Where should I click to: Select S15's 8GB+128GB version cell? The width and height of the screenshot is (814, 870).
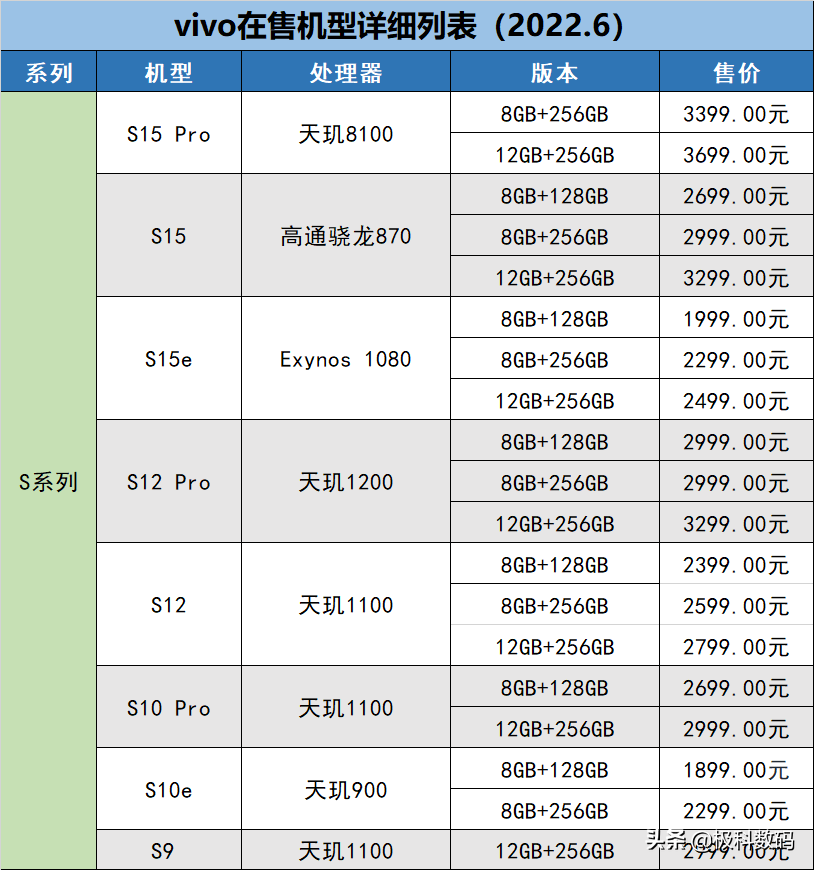555,195
